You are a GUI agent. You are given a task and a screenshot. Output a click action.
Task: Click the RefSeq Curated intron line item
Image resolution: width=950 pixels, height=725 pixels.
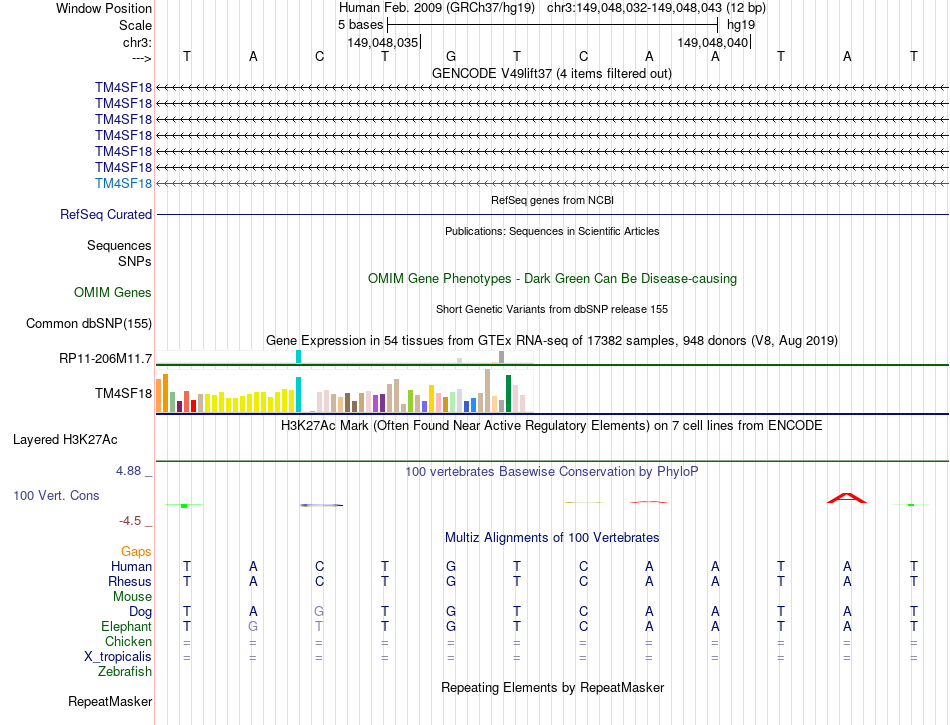point(553,214)
